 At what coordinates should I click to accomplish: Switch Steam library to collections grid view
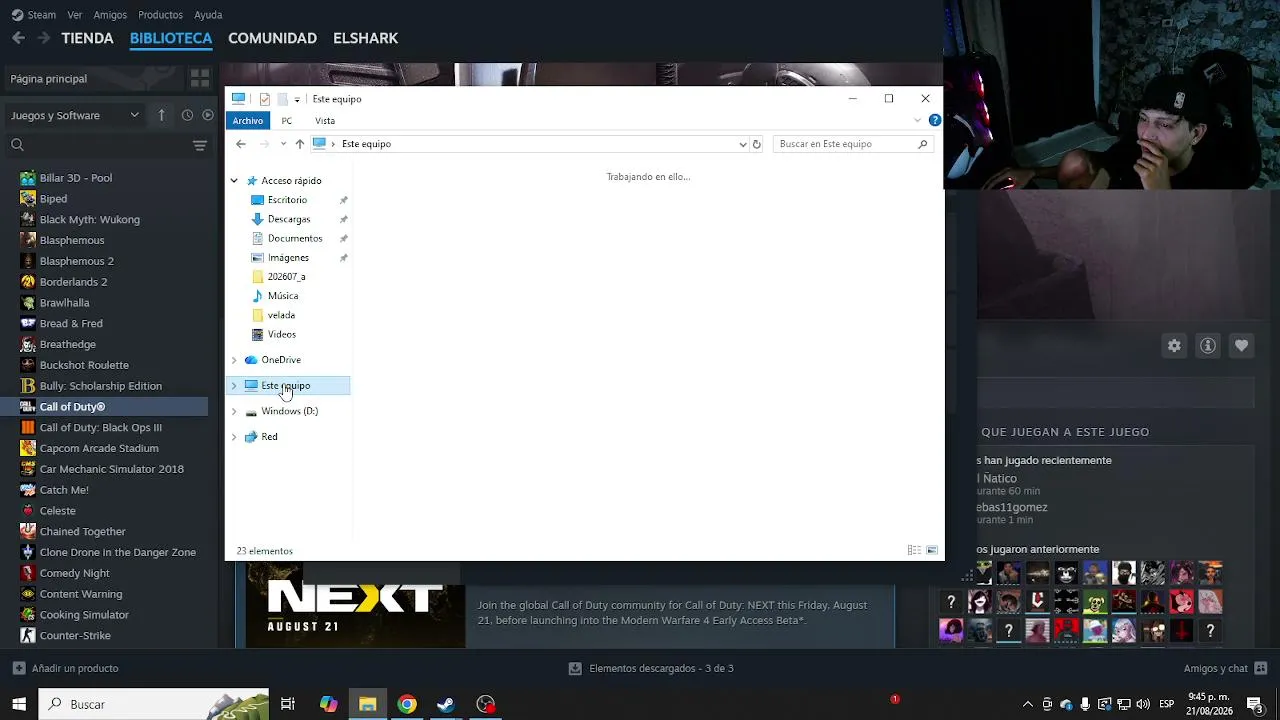pos(199,78)
